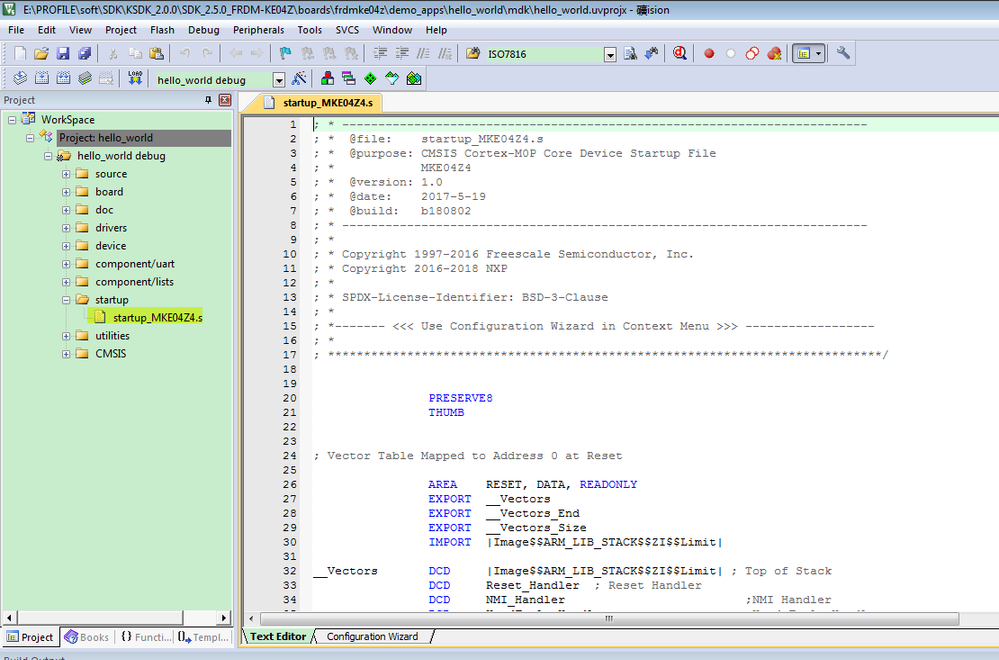This screenshot has width=999, height=660.
Task: Expand the drivers folder
Action: tap(66, 228)
